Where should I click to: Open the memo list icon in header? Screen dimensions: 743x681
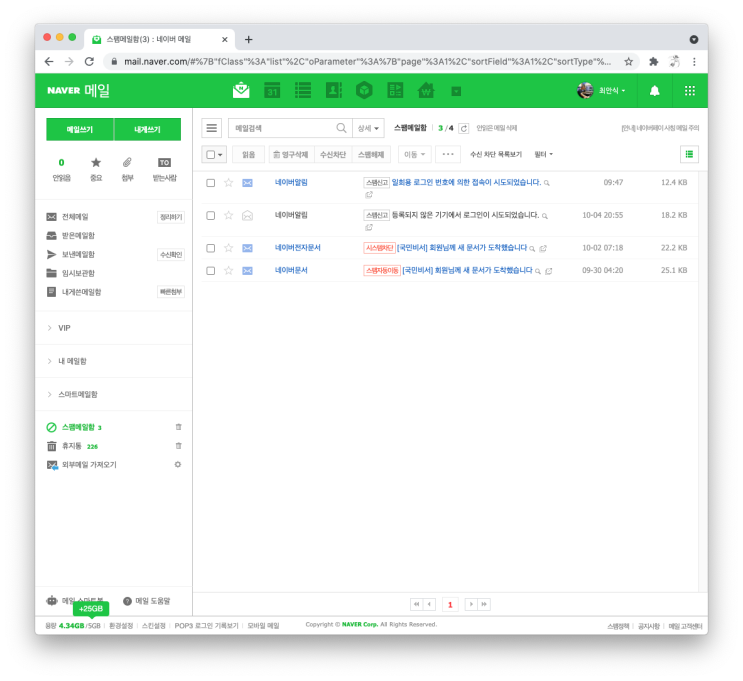point(303,90)
